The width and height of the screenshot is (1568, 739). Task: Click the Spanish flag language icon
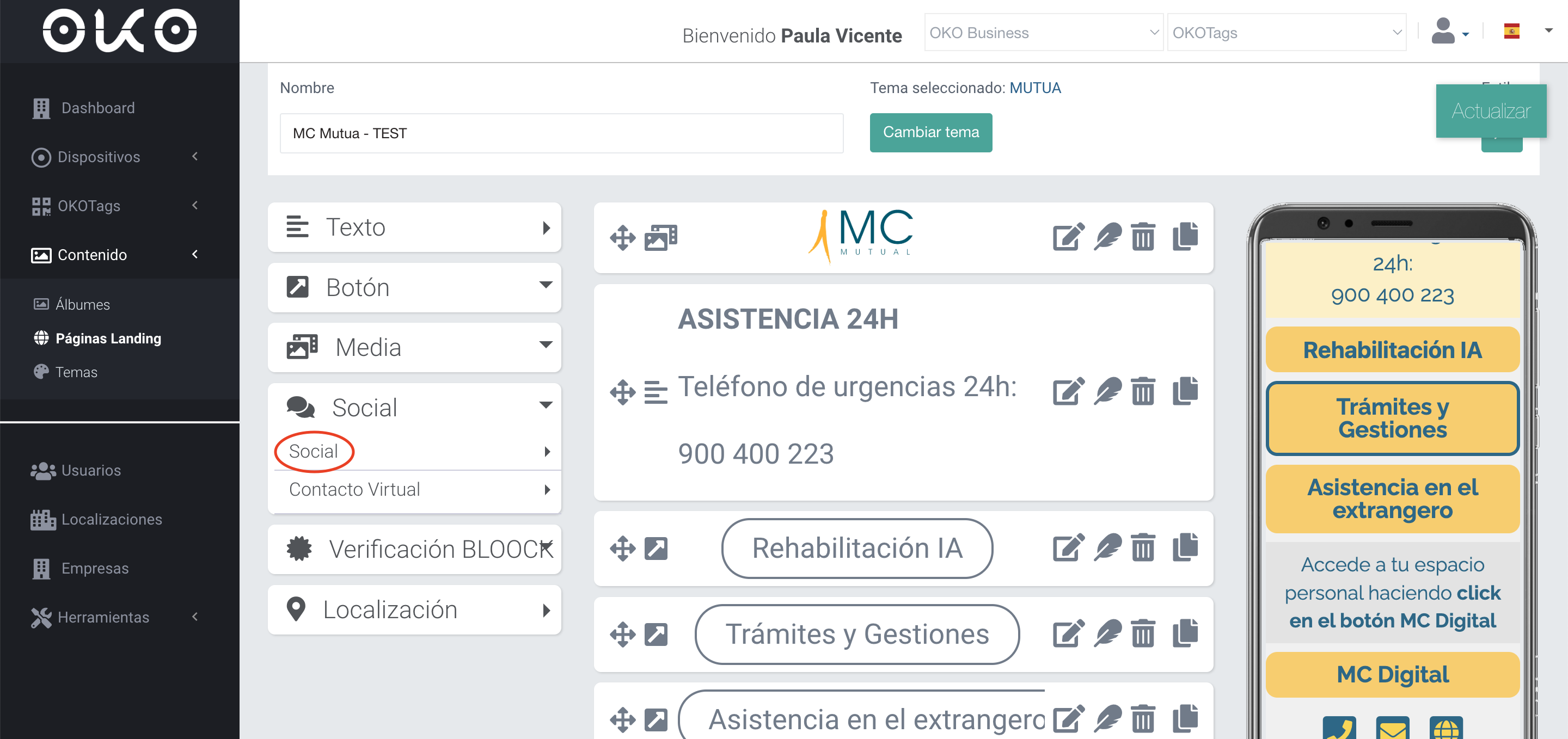tap(1511, 30)
